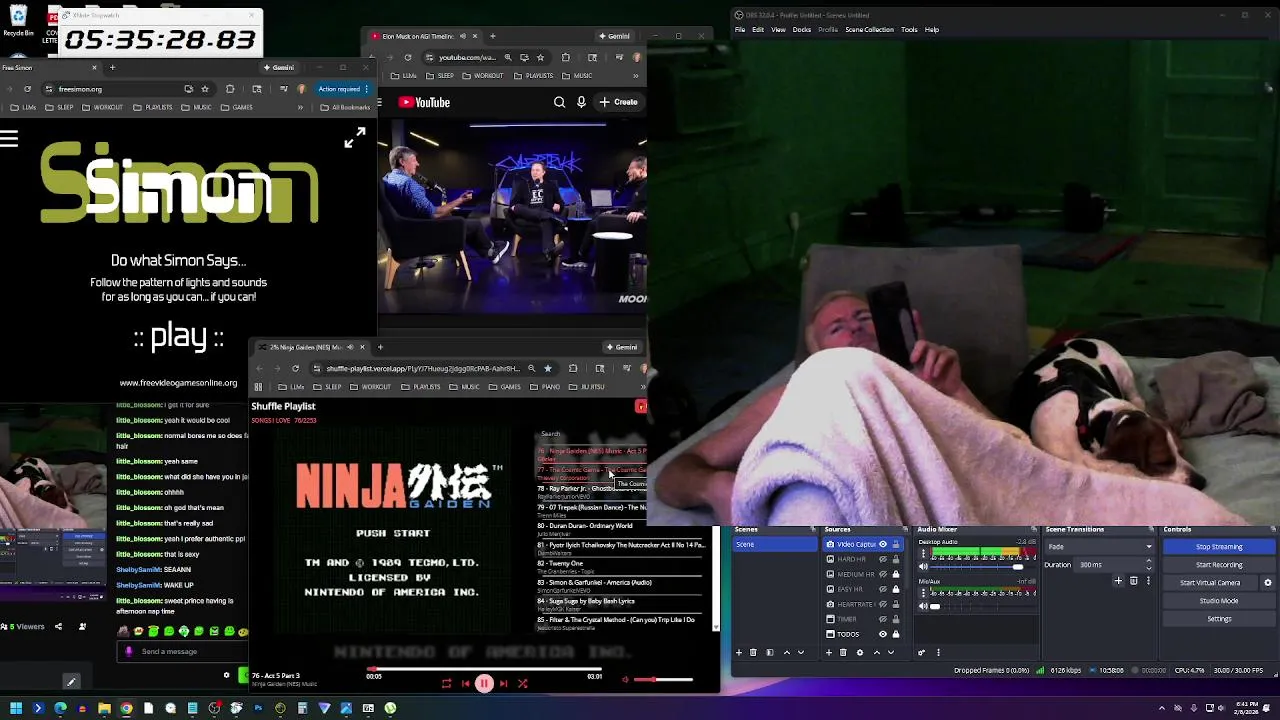Open the Scene Collection menu in OBS
1280x720 pixels.
[x=869, y=30]
